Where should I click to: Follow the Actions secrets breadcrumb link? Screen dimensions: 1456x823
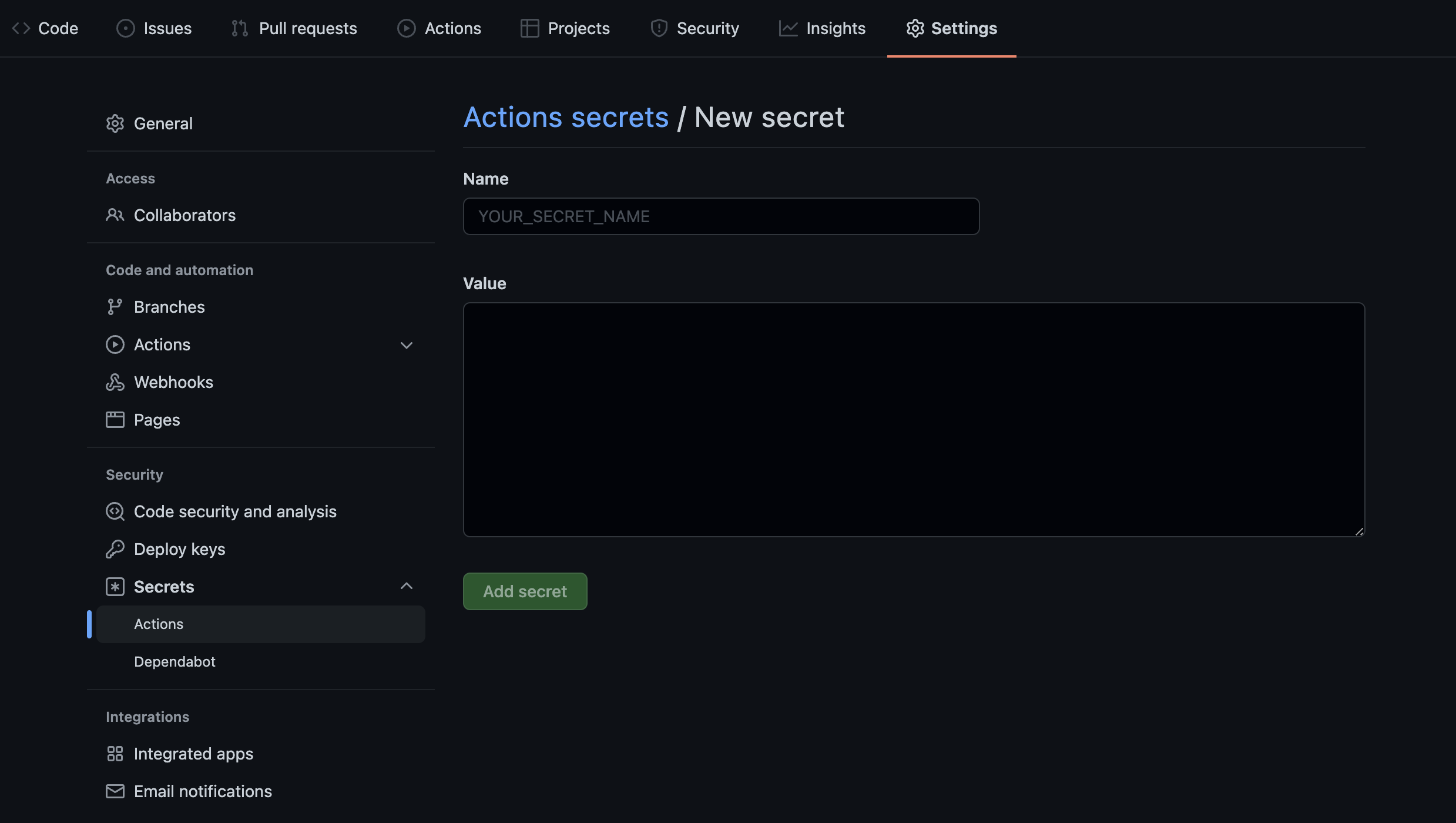pos(566,117)
